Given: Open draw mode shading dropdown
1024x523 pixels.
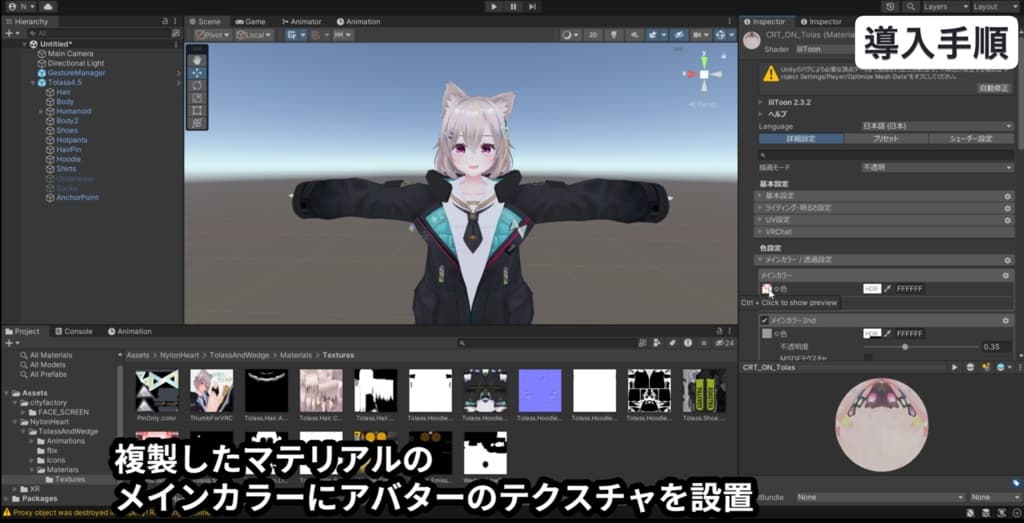Looking at the screenshot, I should click(569, 35).
